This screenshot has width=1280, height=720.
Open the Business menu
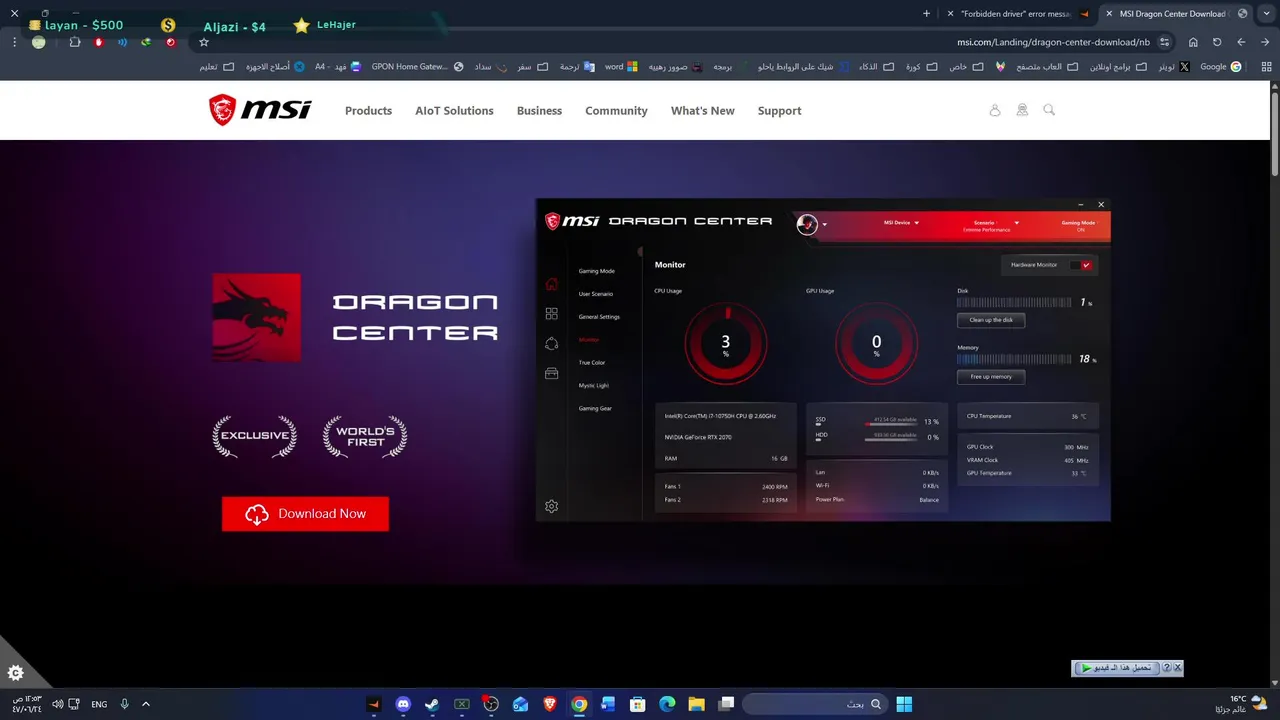click(x=539, y=111)
